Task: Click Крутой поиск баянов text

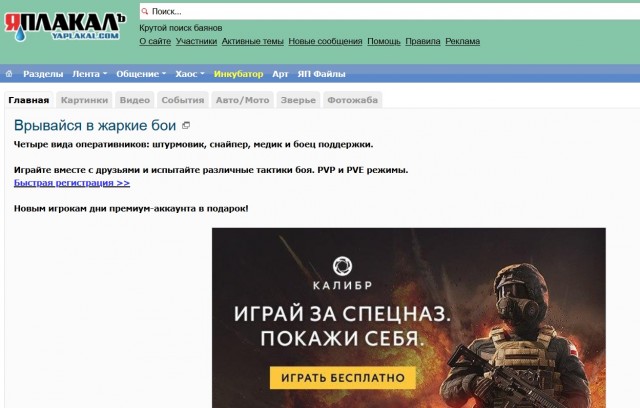Action: click(181, 28)
